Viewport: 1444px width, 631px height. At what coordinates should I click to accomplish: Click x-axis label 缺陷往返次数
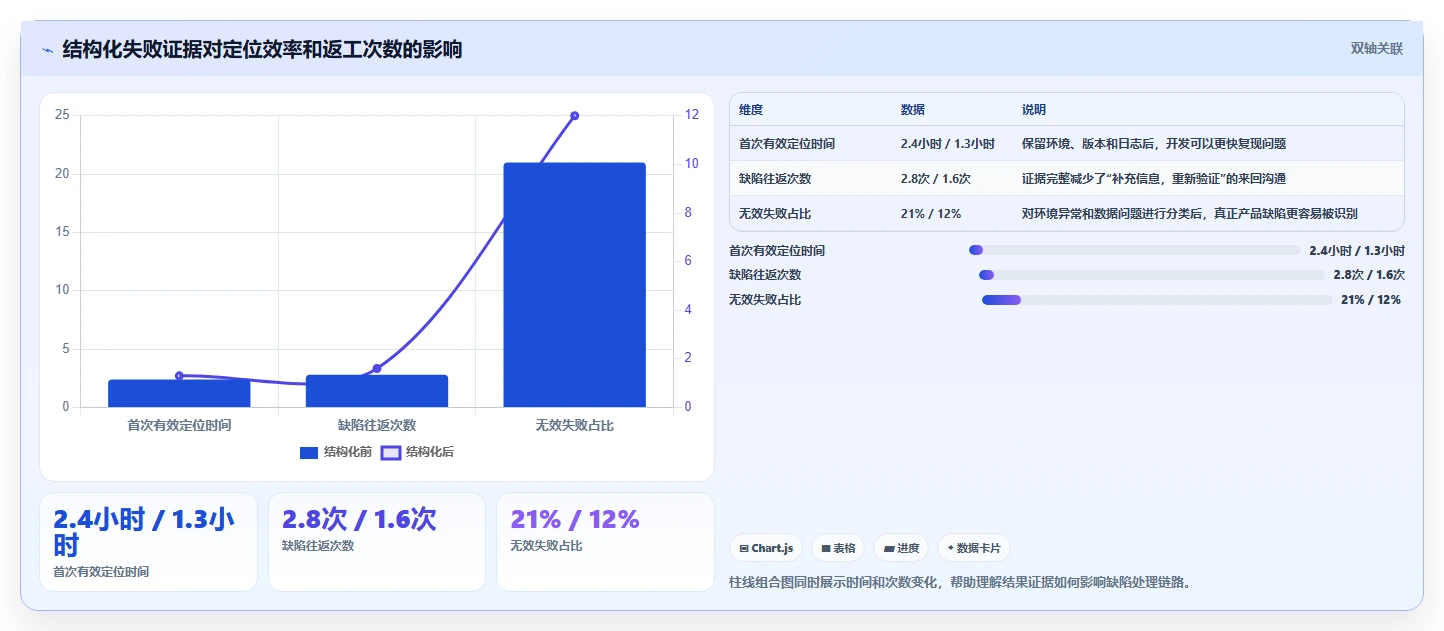pos(377,425)
